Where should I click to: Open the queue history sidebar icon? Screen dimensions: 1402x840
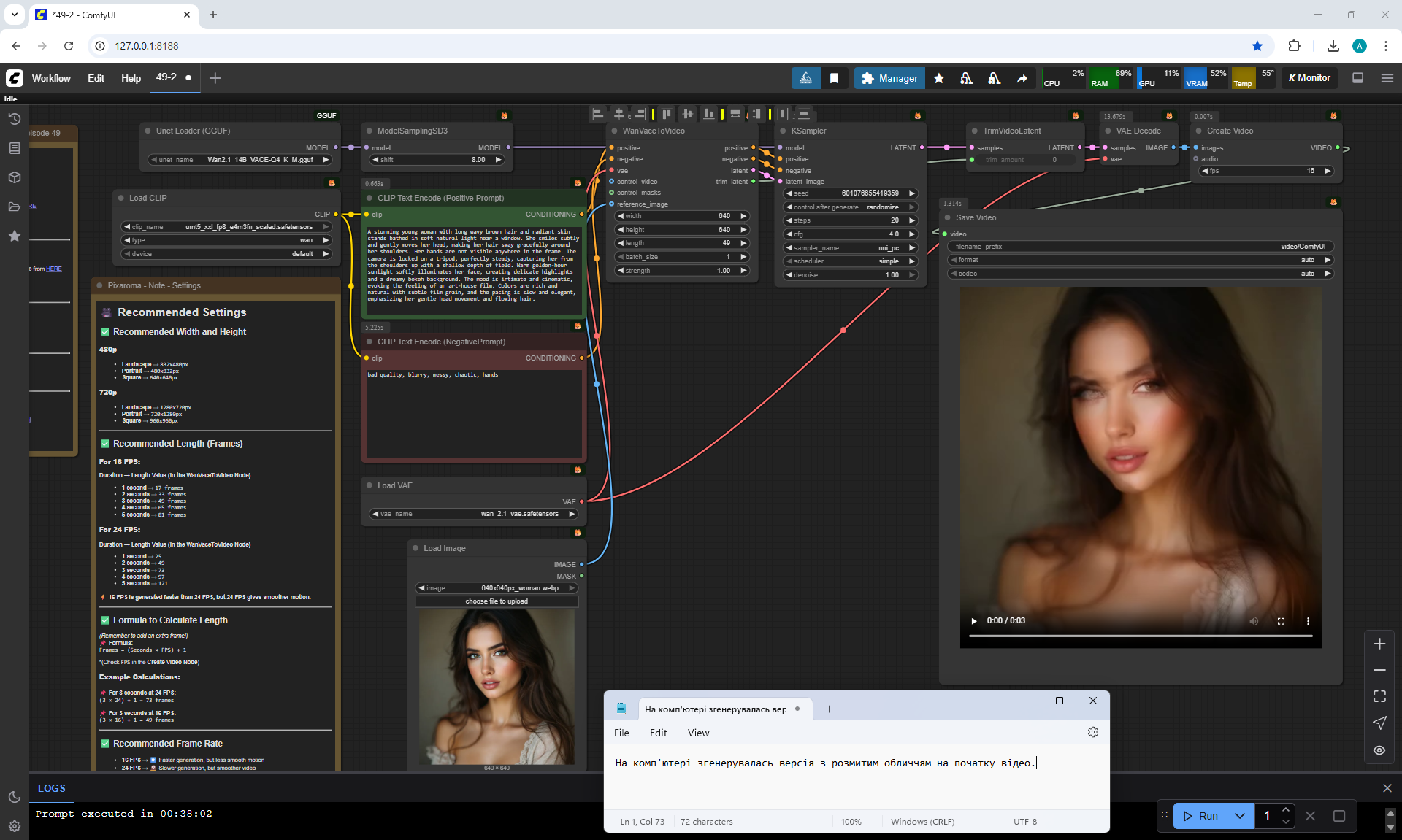point(15,119)
